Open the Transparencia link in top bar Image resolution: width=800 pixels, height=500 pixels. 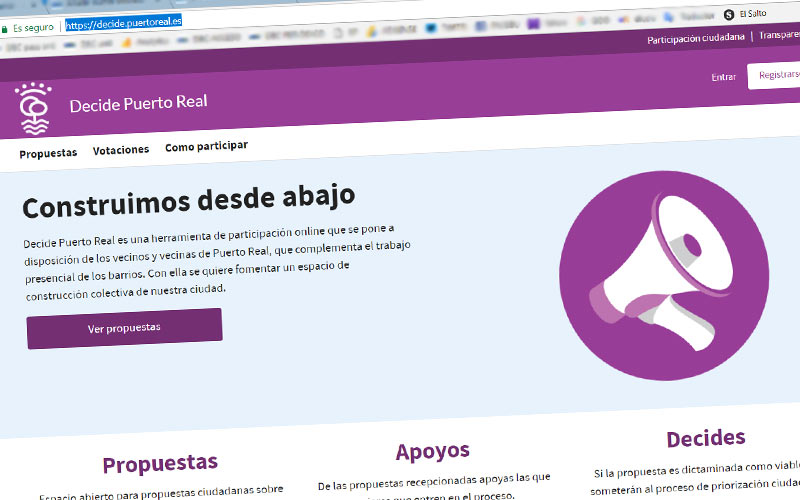click(778, 36)
